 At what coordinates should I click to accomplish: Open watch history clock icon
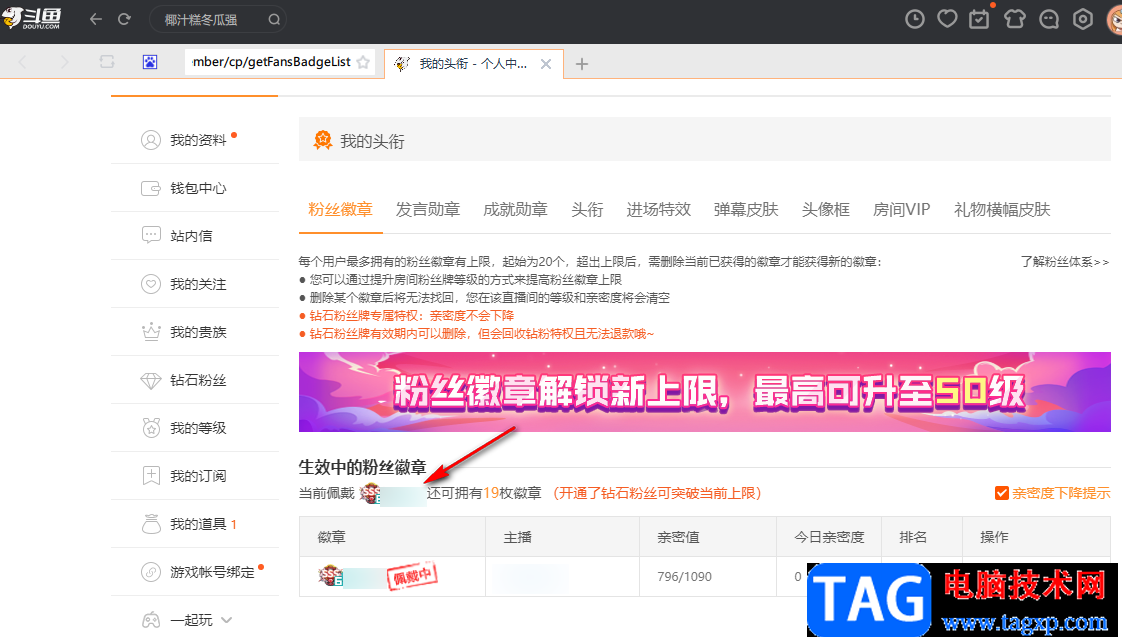[914, 19]
